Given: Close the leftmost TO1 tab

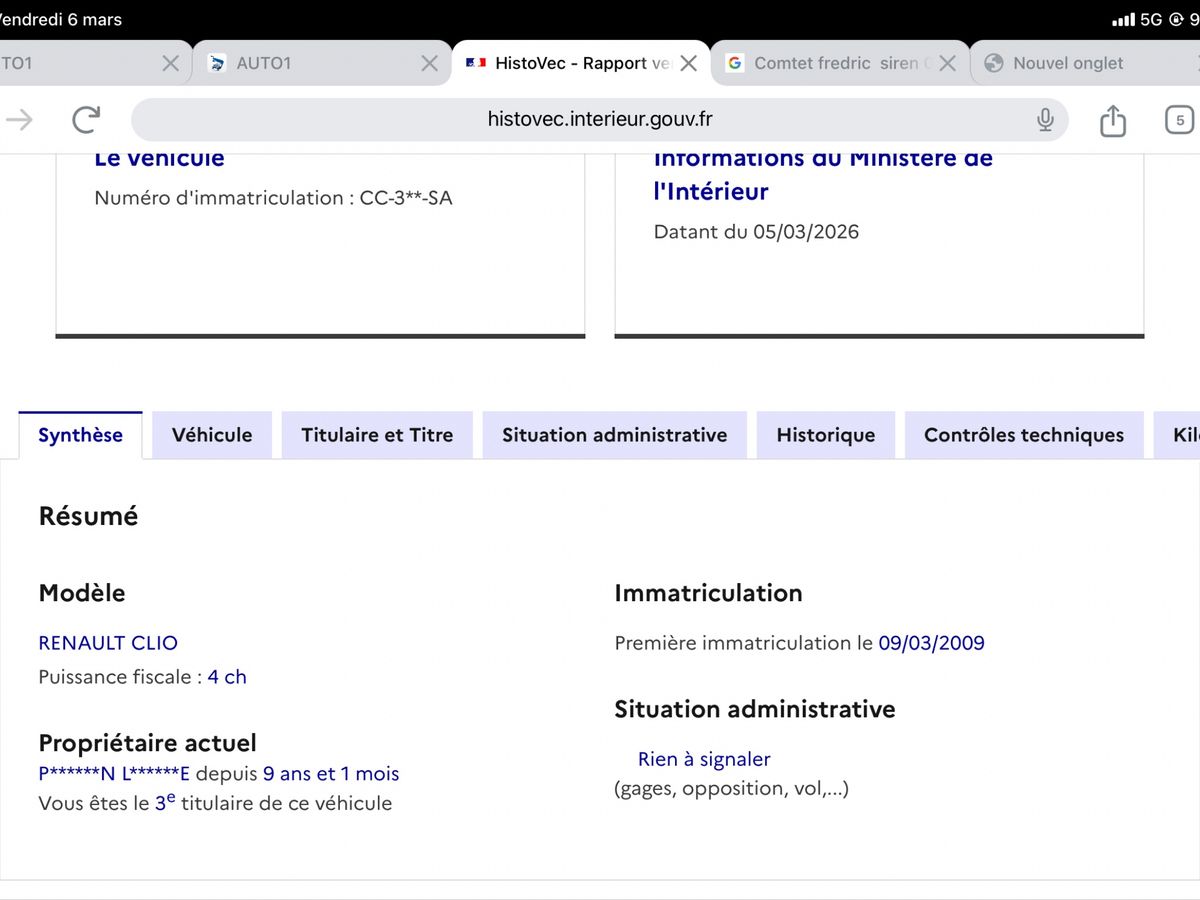Looking at the screenshot, I should (170, 62).
